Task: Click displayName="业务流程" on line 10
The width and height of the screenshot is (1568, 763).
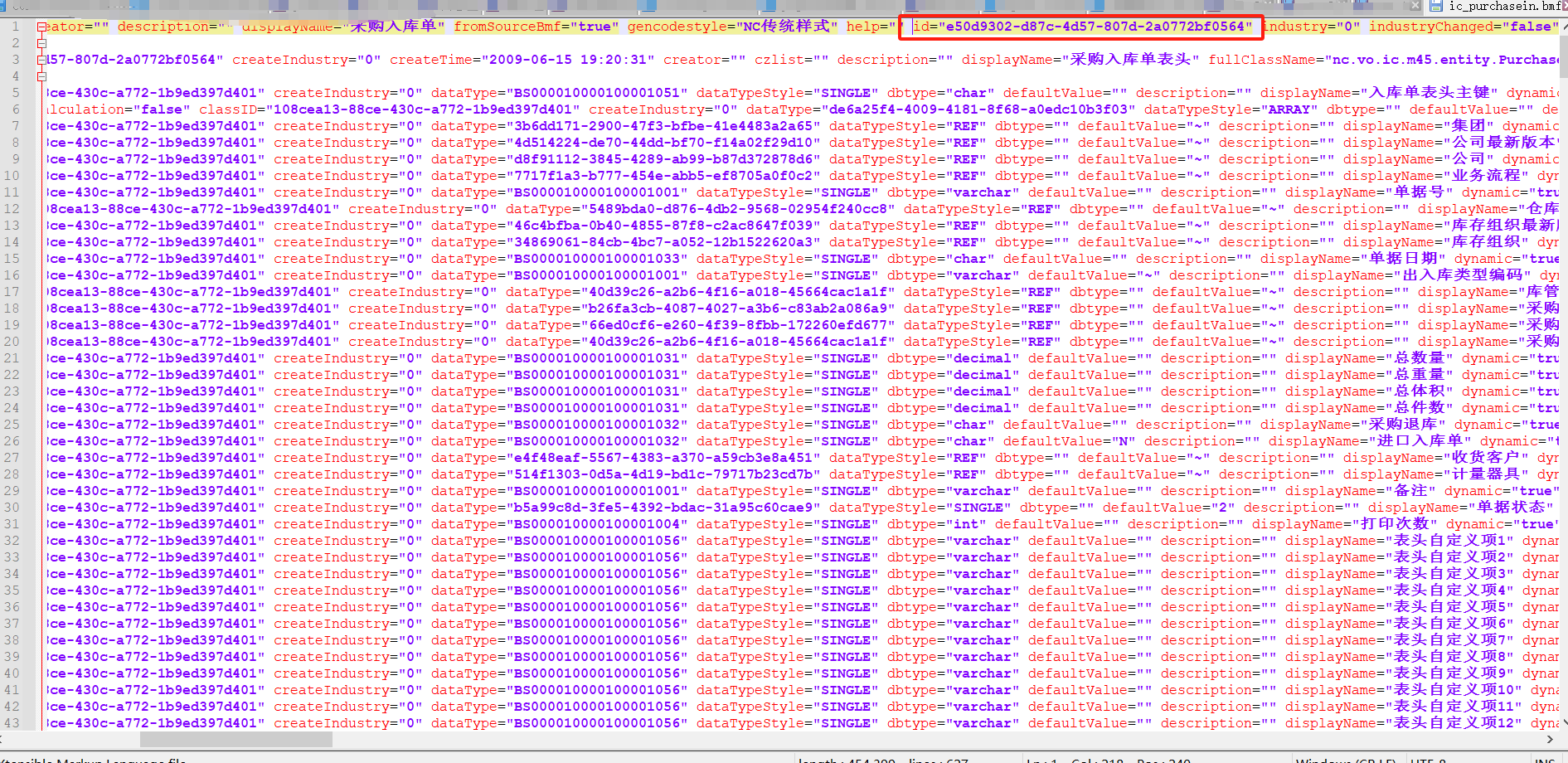Action: 1436,176
